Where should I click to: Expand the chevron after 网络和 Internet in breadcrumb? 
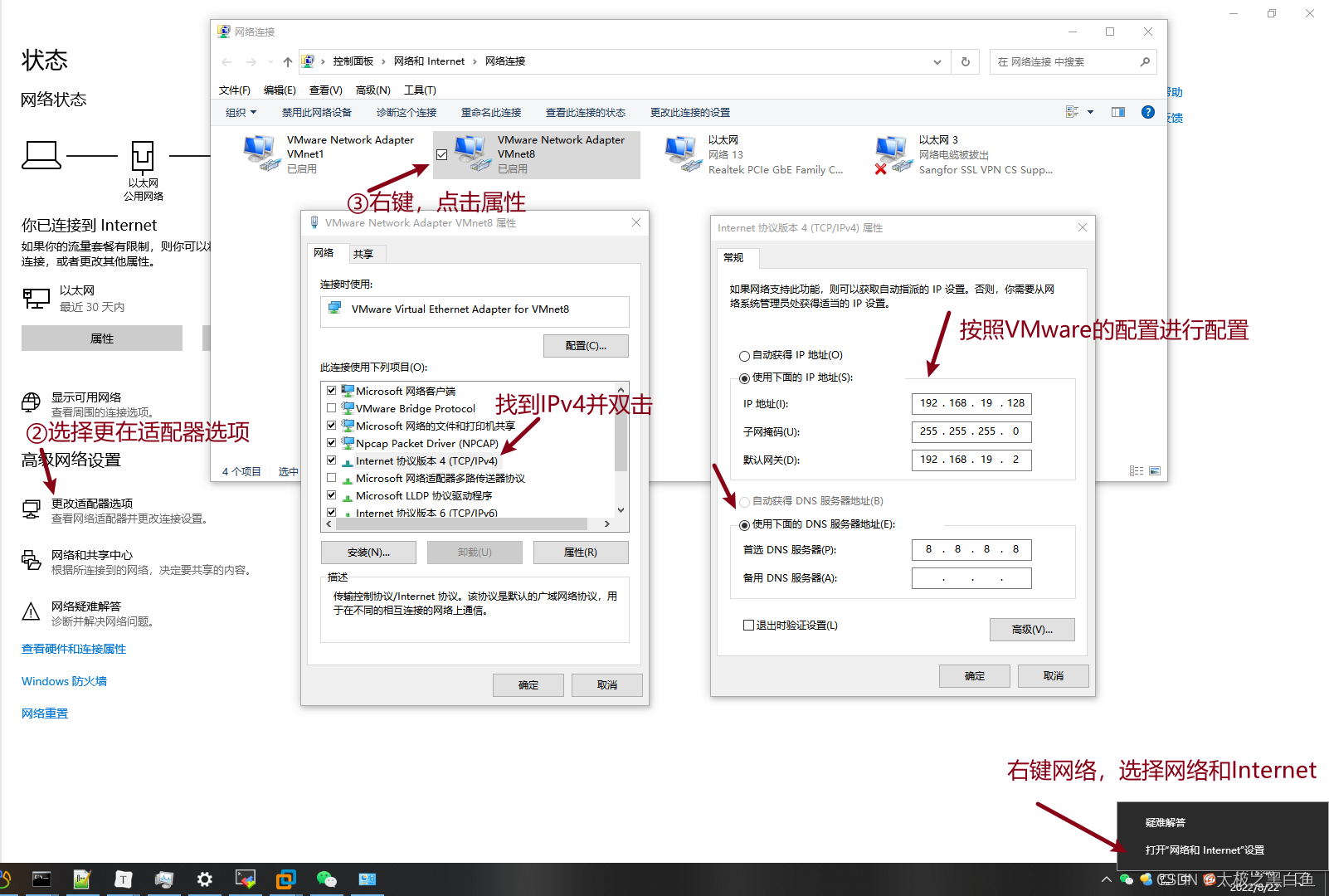(x=475, y=61)
